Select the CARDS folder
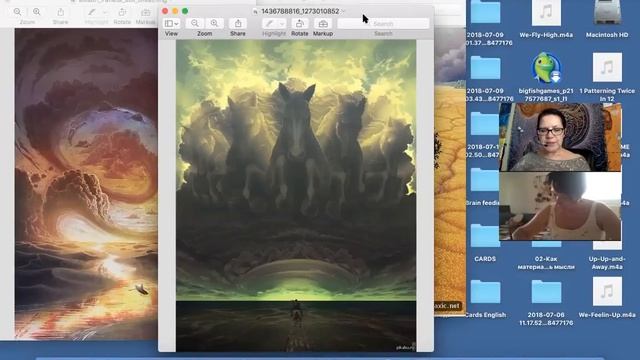 485,236
